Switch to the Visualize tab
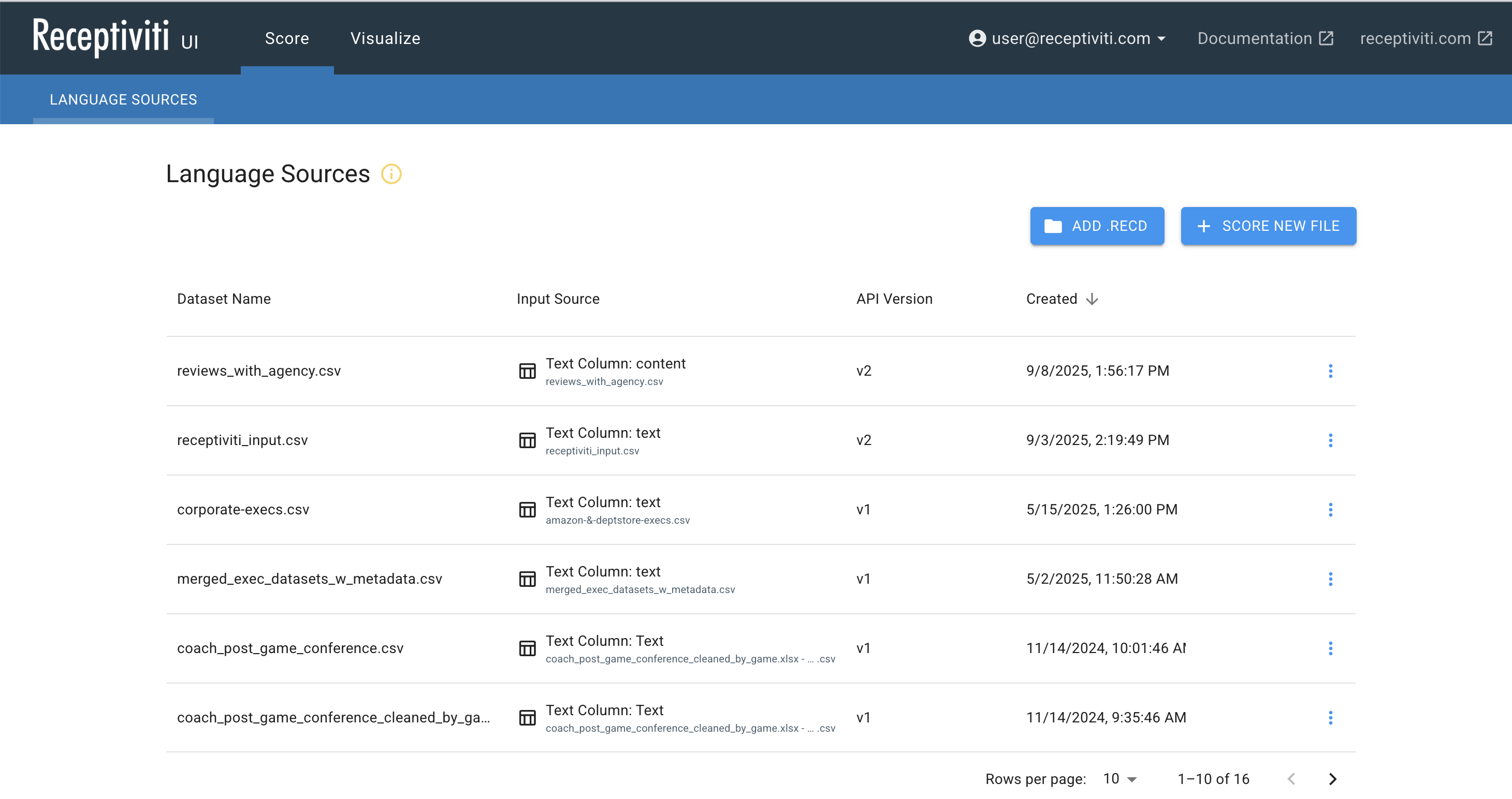The width and height of the screenshot is (1512, 799). [x=385, y=38]
